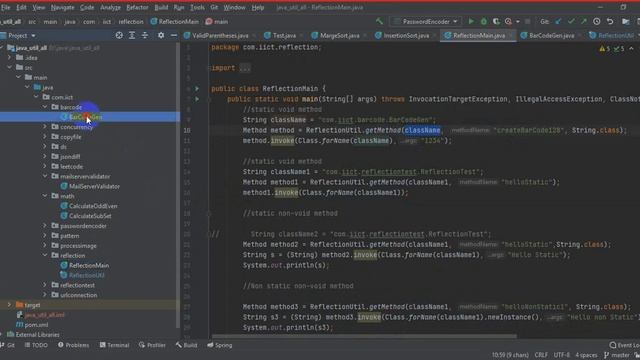
Task: Open Project Structure folder icon in toolbar
Action: [626, 21]
